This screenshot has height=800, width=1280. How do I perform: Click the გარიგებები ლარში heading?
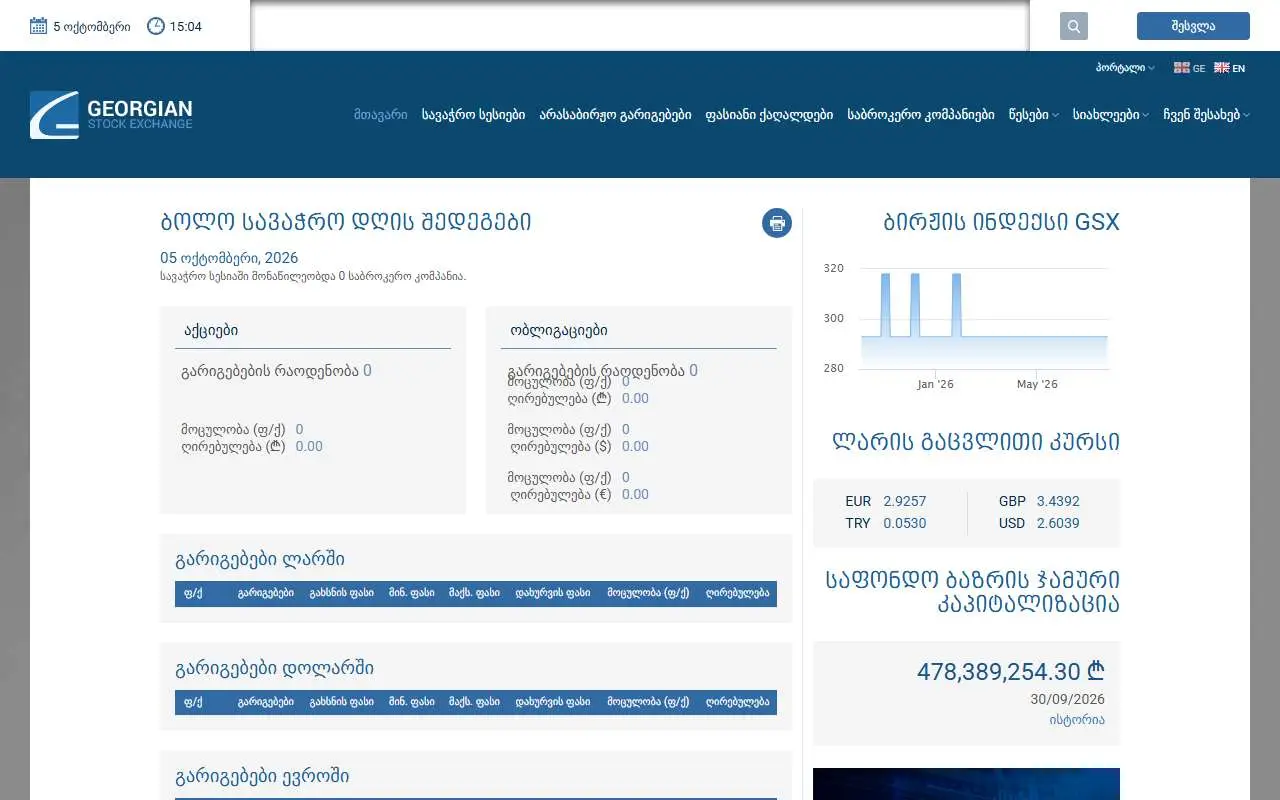click(260, 559)
